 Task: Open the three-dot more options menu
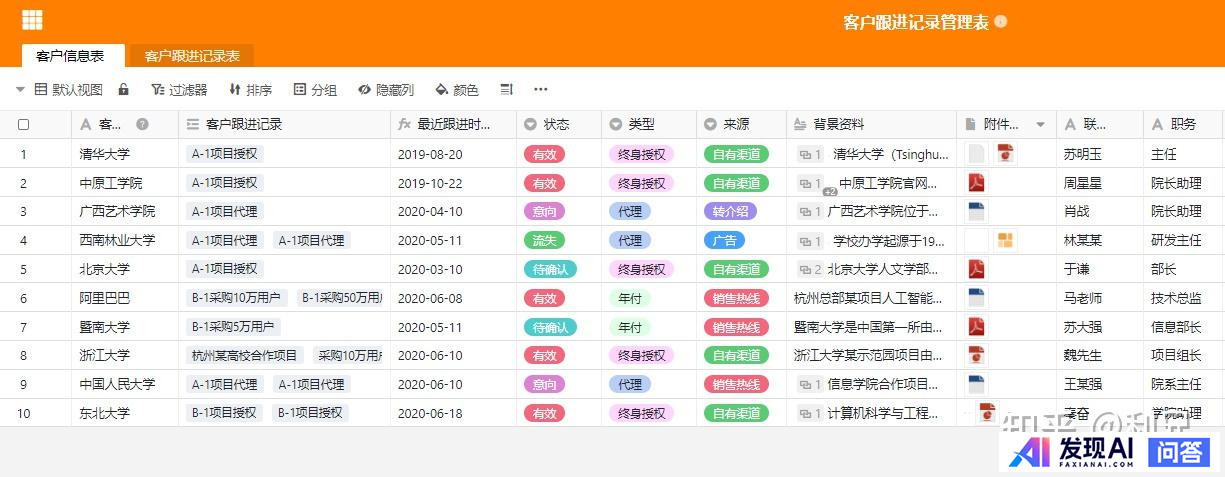[x=541, y=89]
